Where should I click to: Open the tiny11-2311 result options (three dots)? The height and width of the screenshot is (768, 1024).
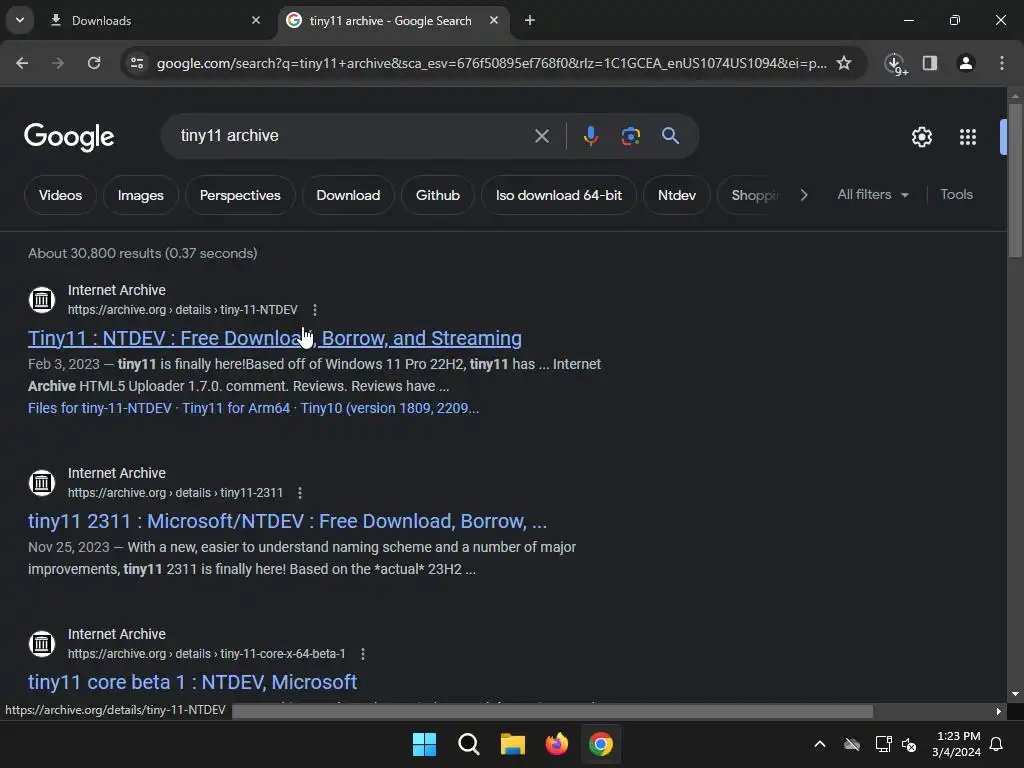300,493
